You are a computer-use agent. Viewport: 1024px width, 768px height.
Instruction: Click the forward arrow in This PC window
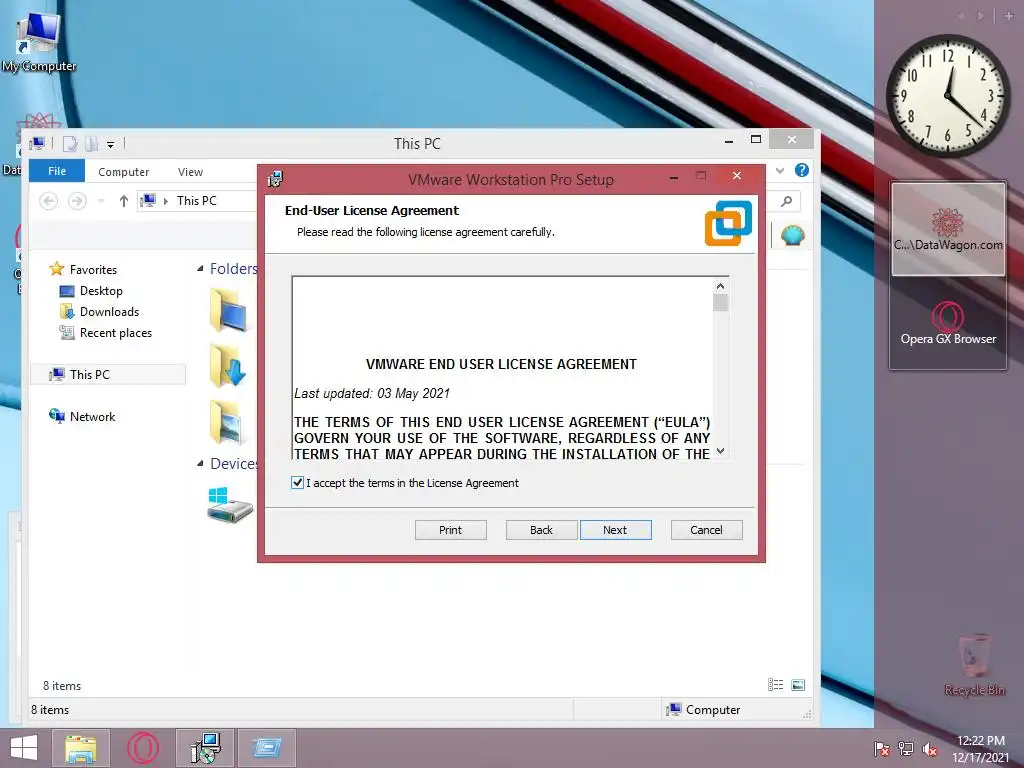coord(77,200)
